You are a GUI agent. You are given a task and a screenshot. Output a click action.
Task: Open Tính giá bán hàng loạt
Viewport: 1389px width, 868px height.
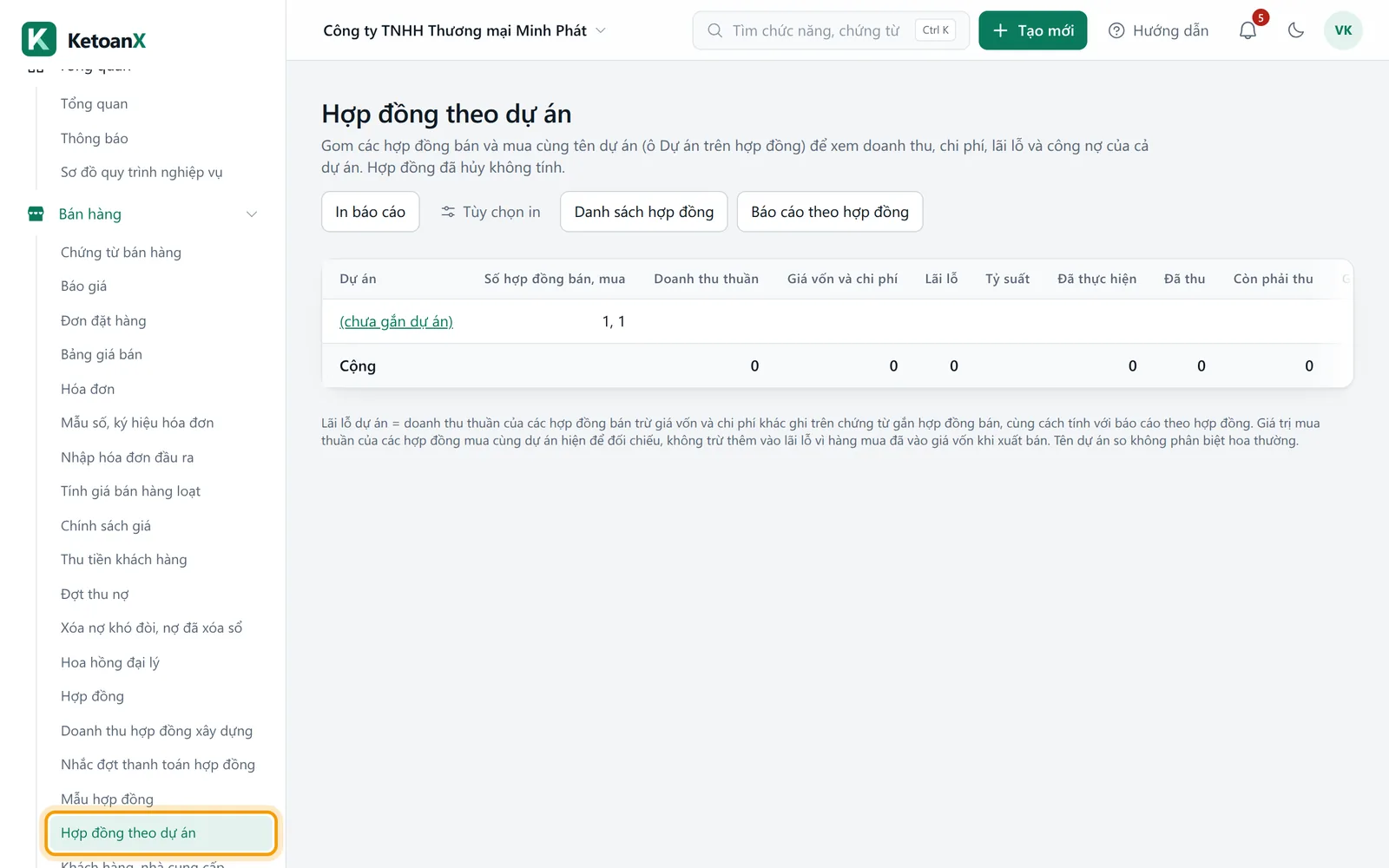coord(130,491)
